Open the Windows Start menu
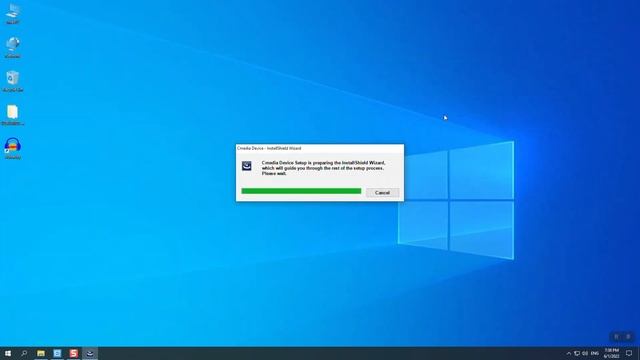 [8, 353]
